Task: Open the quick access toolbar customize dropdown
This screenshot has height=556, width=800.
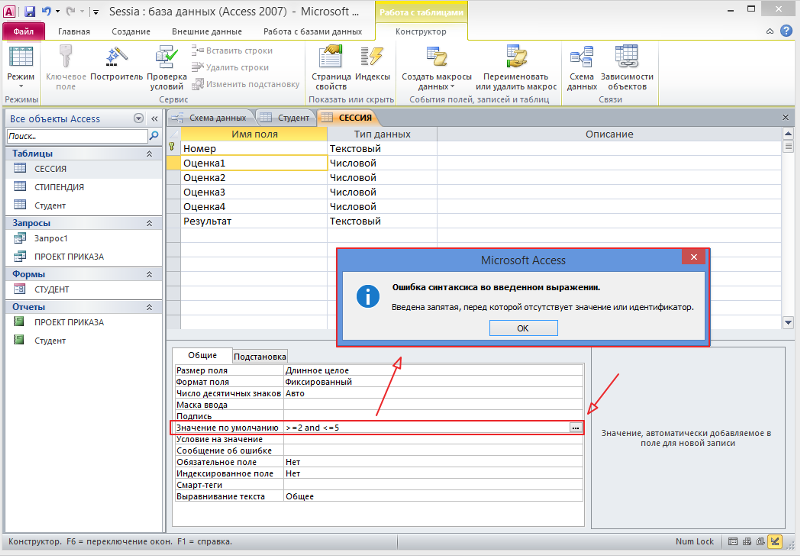Action: click(x=95, y=12)
